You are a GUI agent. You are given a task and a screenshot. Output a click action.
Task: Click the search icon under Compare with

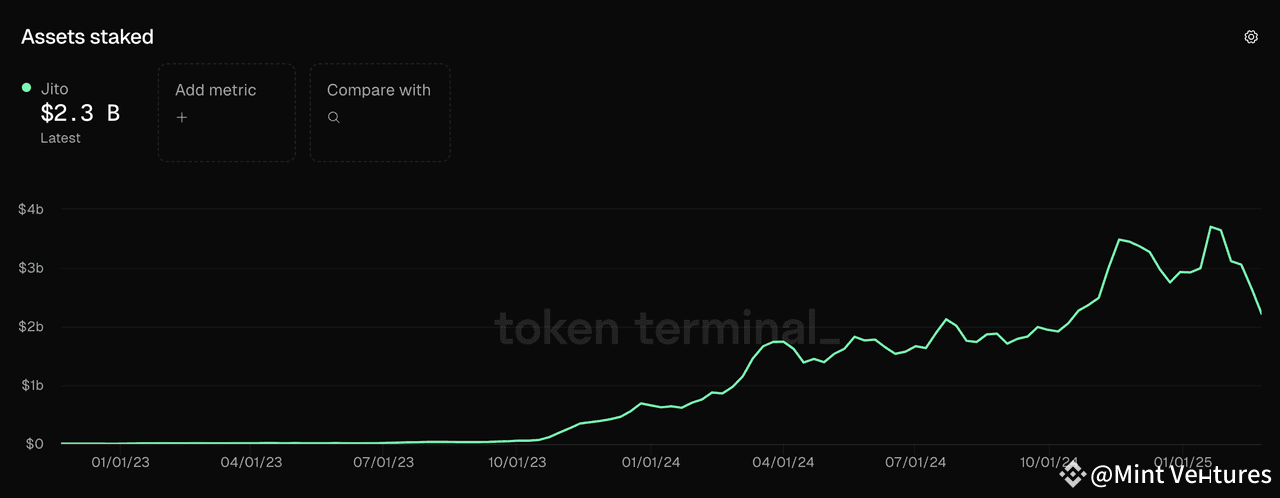334,118
